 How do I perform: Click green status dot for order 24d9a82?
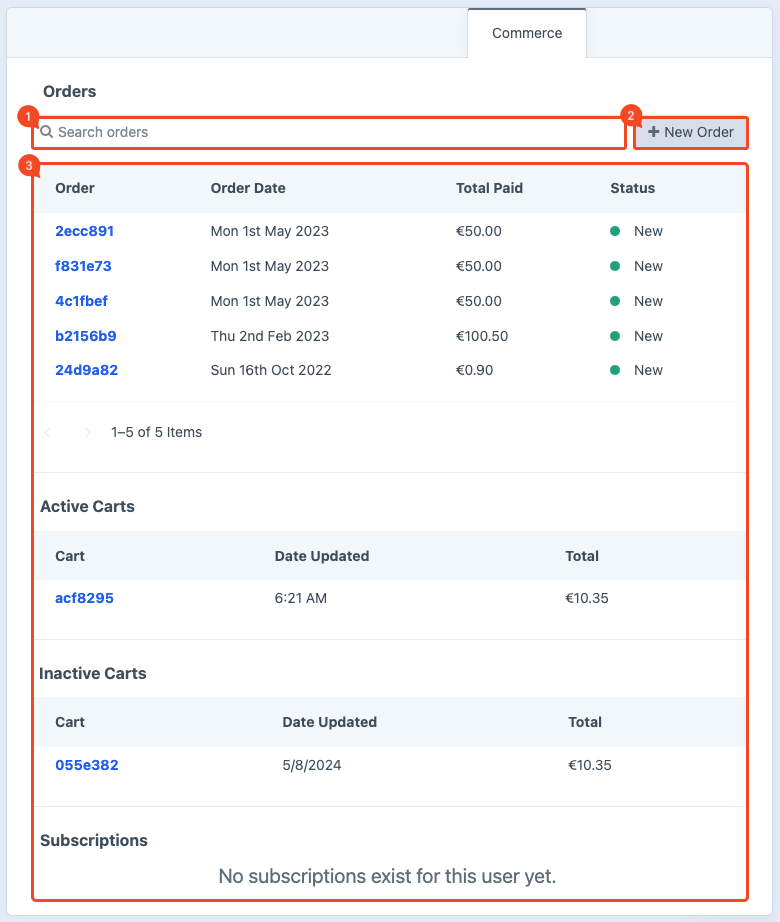coord(616,370)
